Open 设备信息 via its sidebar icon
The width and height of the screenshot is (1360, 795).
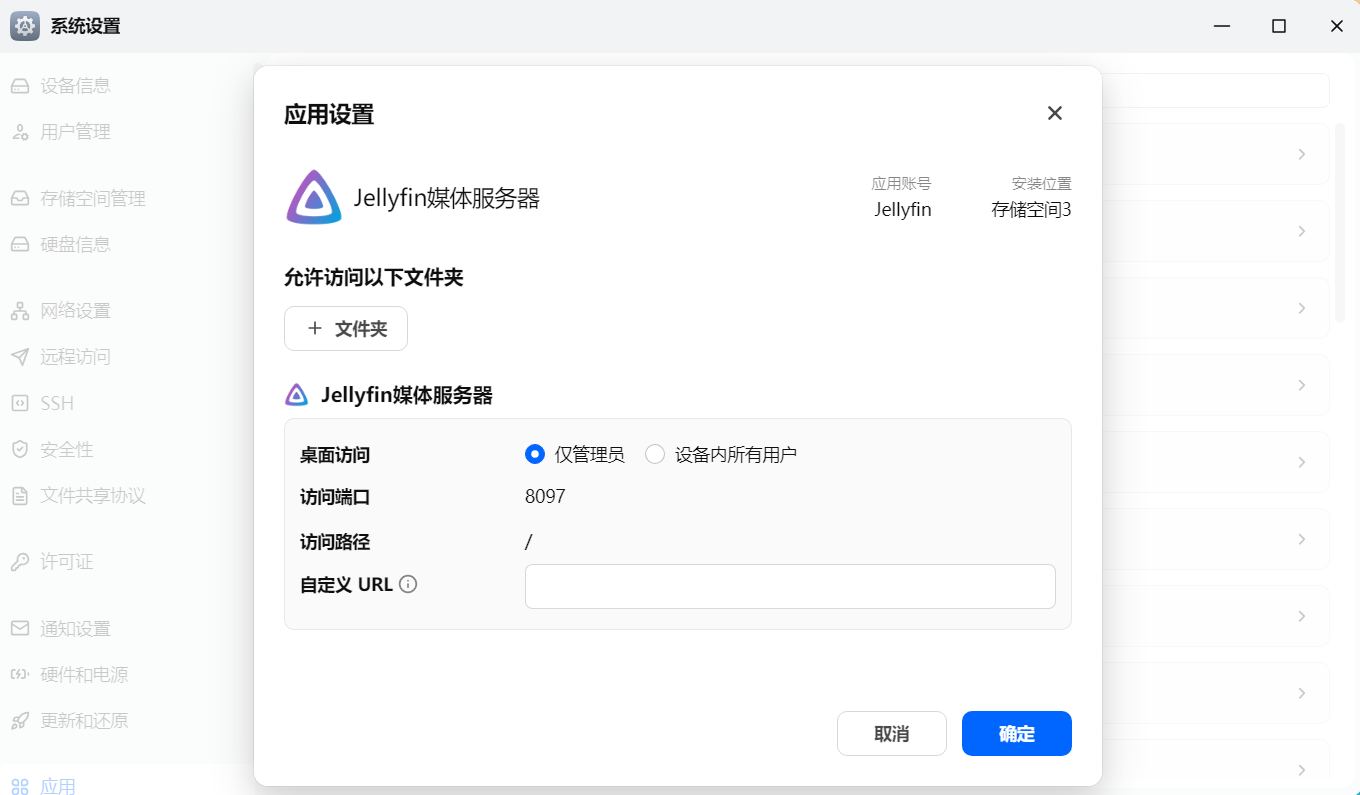pos(20,86)
